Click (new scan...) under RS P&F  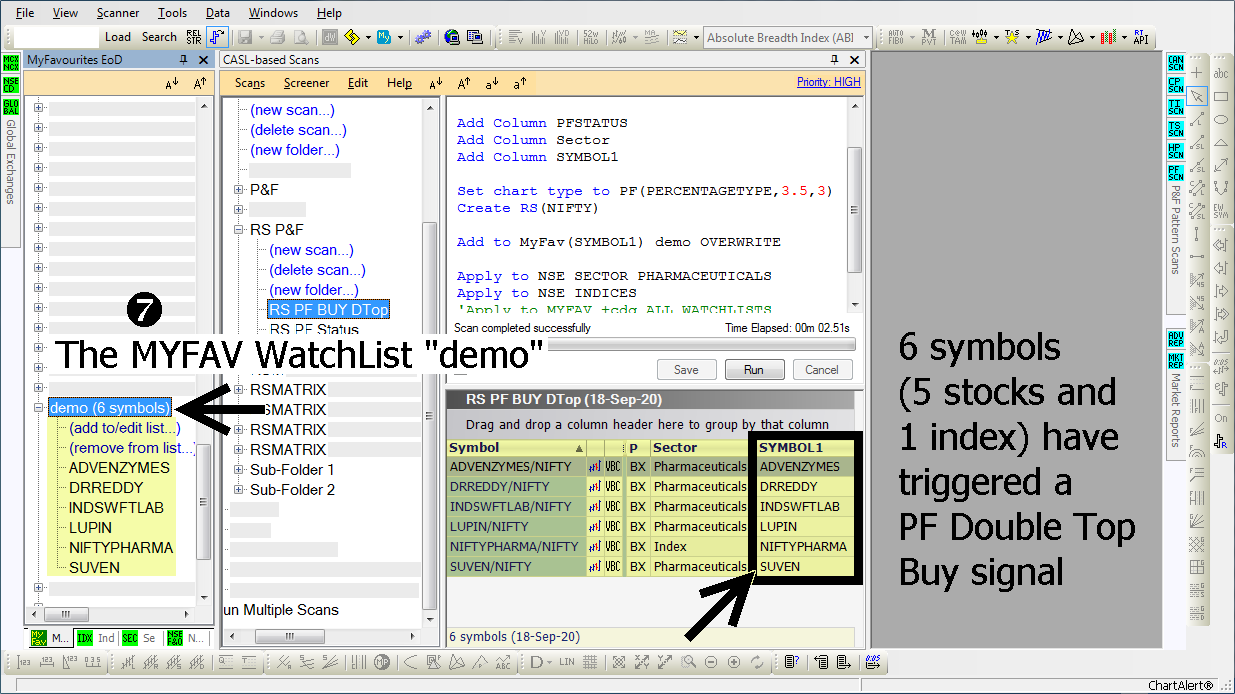(x=312, y=250)
